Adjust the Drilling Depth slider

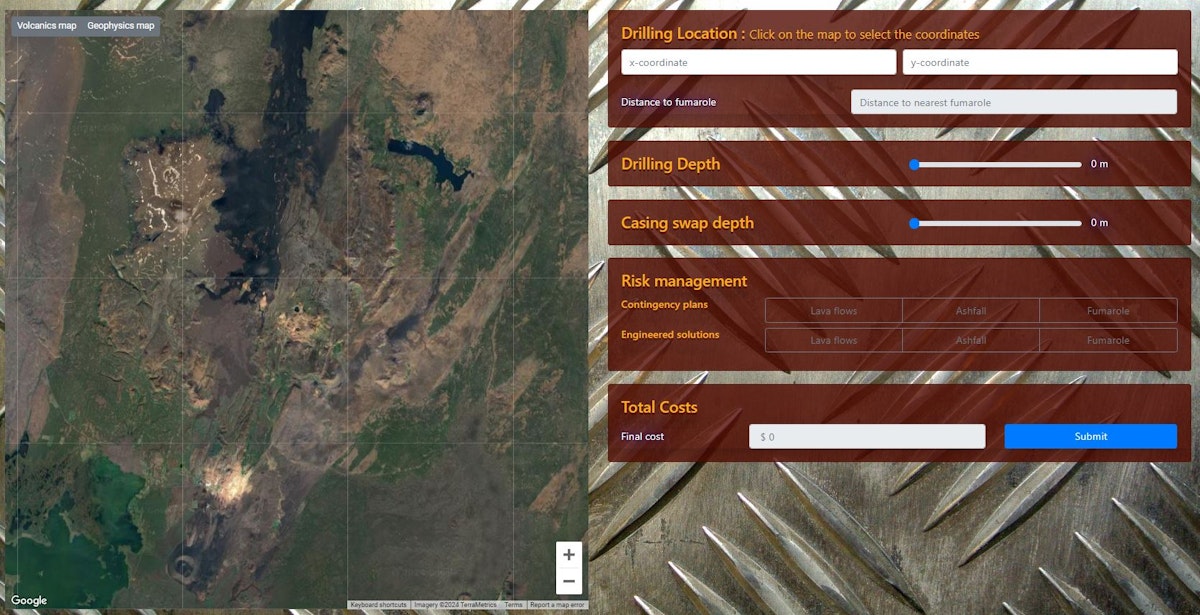[x=912, y=165]
